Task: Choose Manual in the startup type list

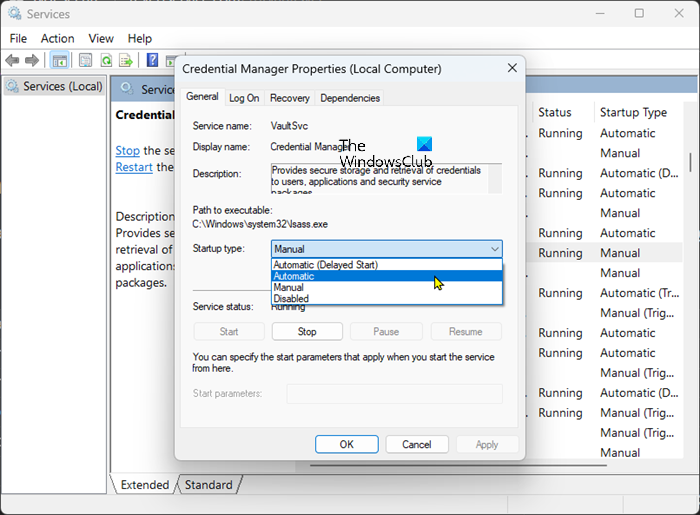Action: point(387,287)
